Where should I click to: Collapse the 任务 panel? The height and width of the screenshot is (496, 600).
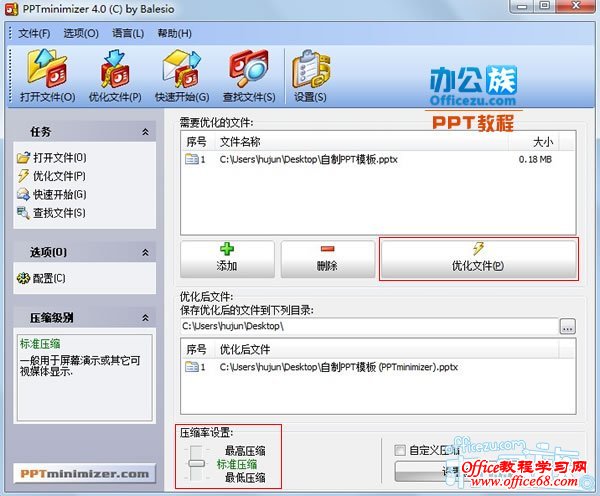(145, 132)
